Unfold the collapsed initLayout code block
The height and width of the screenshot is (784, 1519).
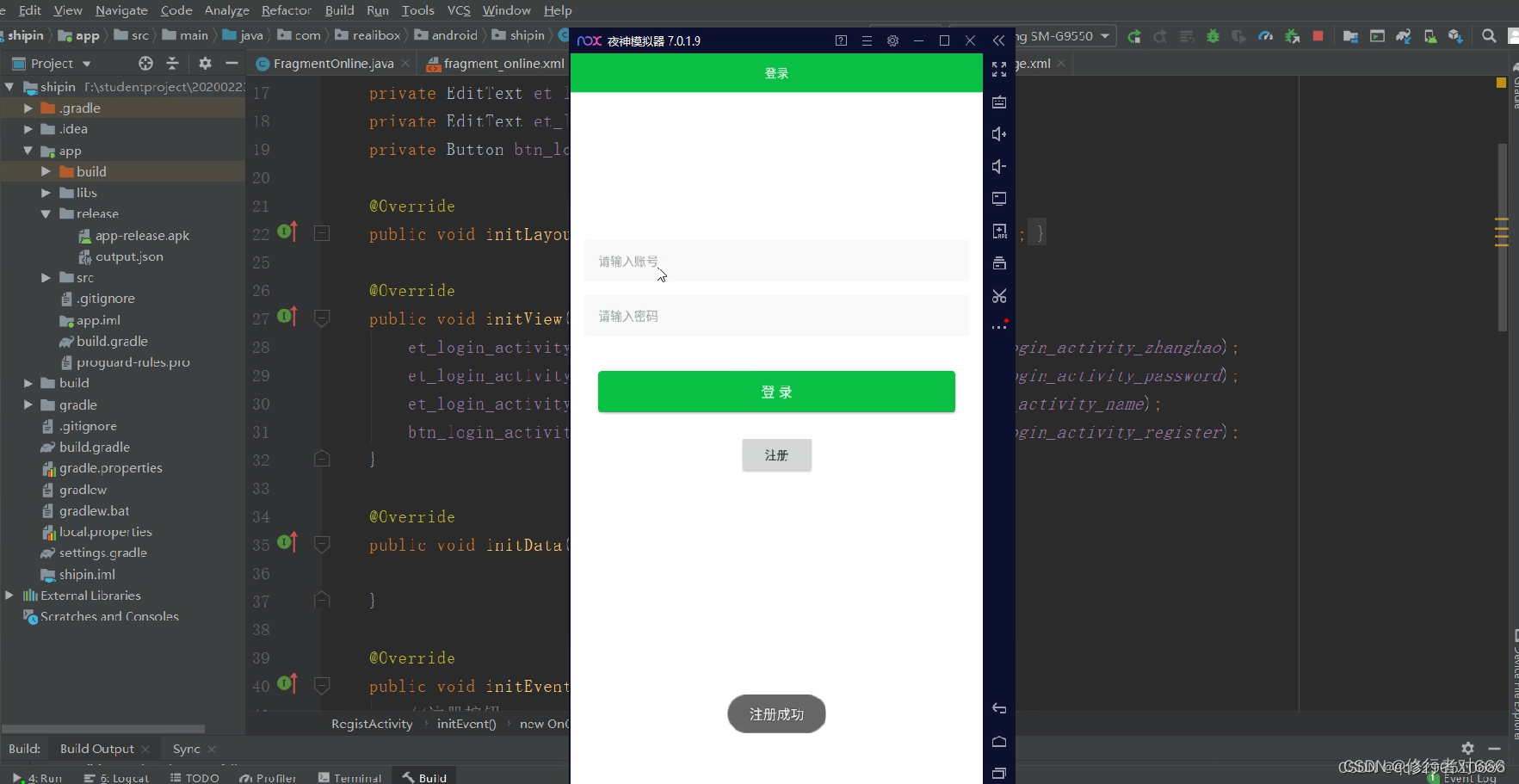[x=322, y=232]
